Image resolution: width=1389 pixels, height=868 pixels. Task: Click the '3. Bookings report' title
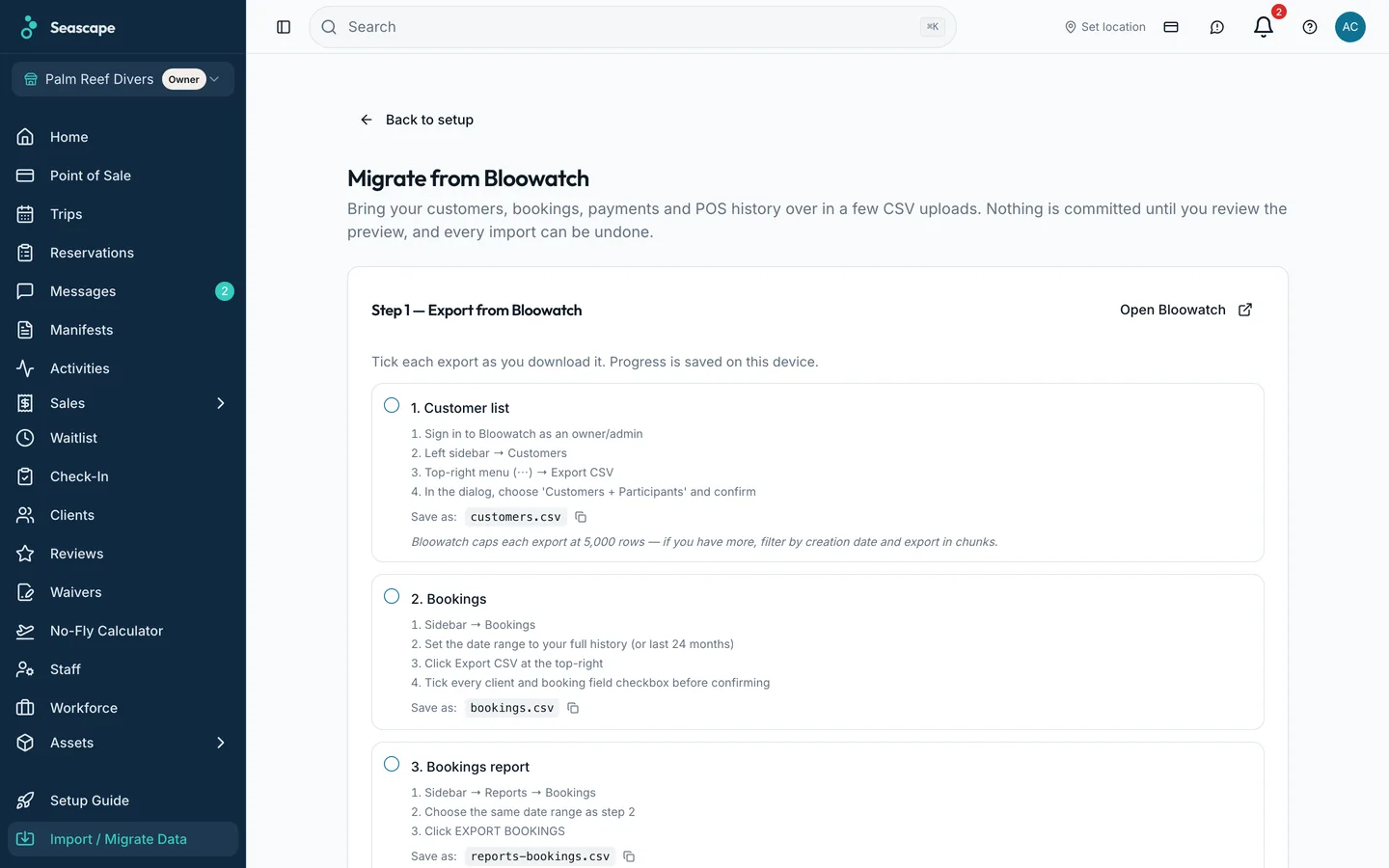click(x=470, y=767)
